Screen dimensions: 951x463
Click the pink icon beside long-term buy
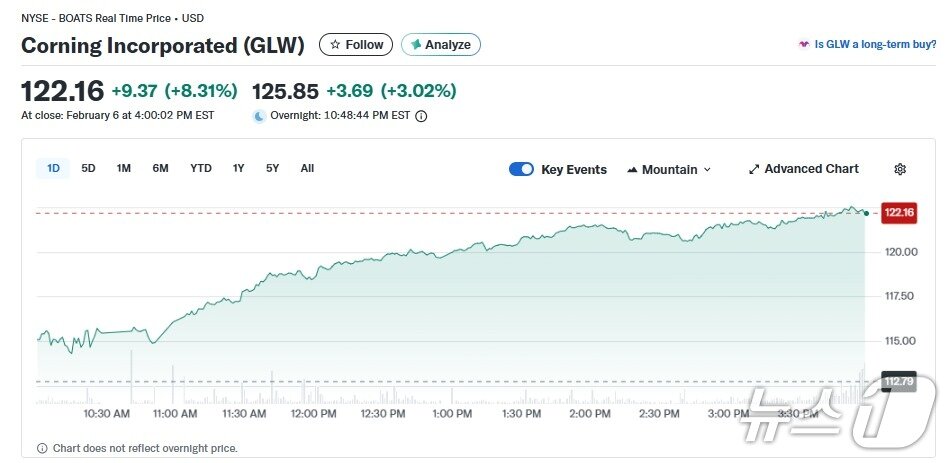coord(803,45)
